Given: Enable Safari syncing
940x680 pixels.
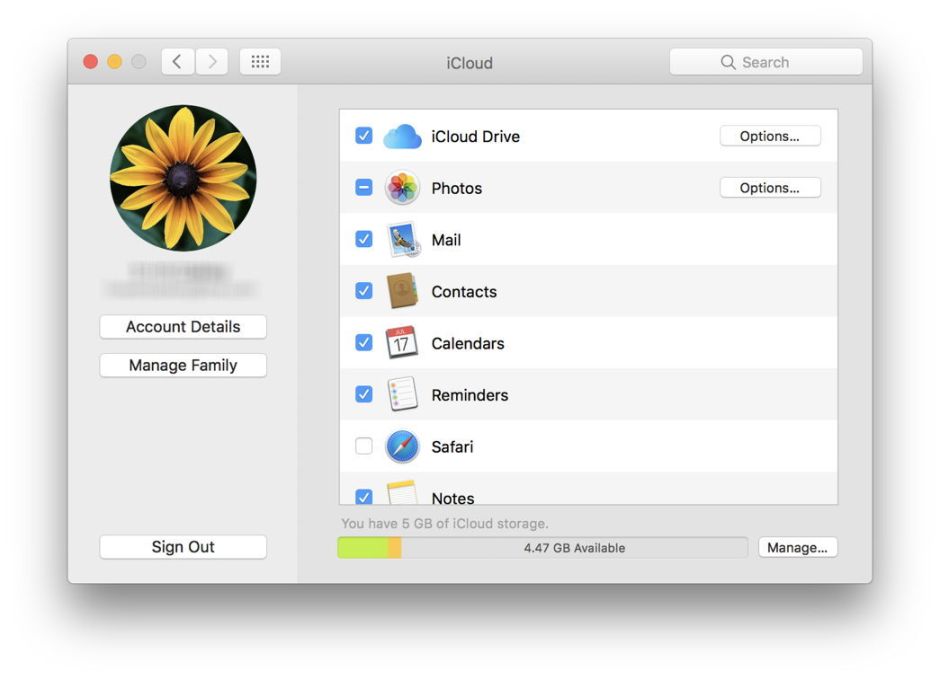Looking at the screenshot, I should coord(364,447).
